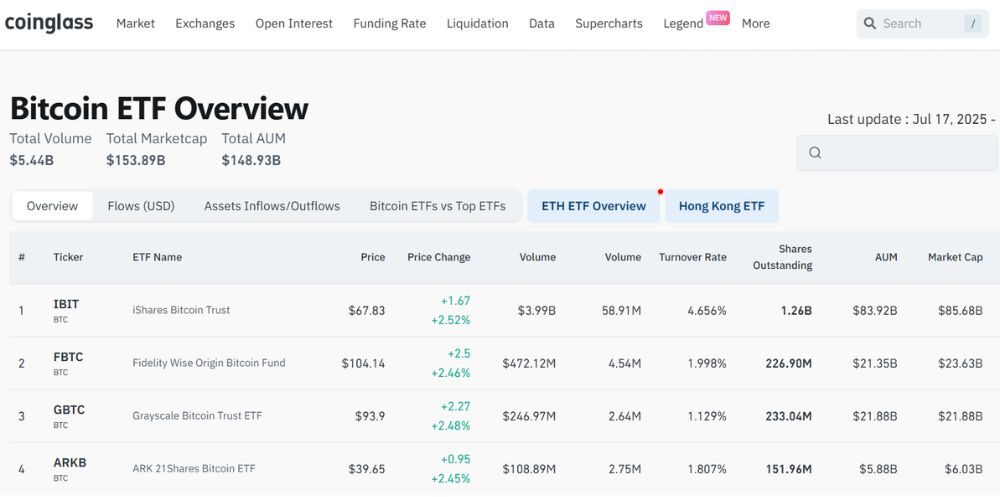1000x497 pixels.
Task: Click the NEW badge beside Legend
Action: (x=717, y=17)
